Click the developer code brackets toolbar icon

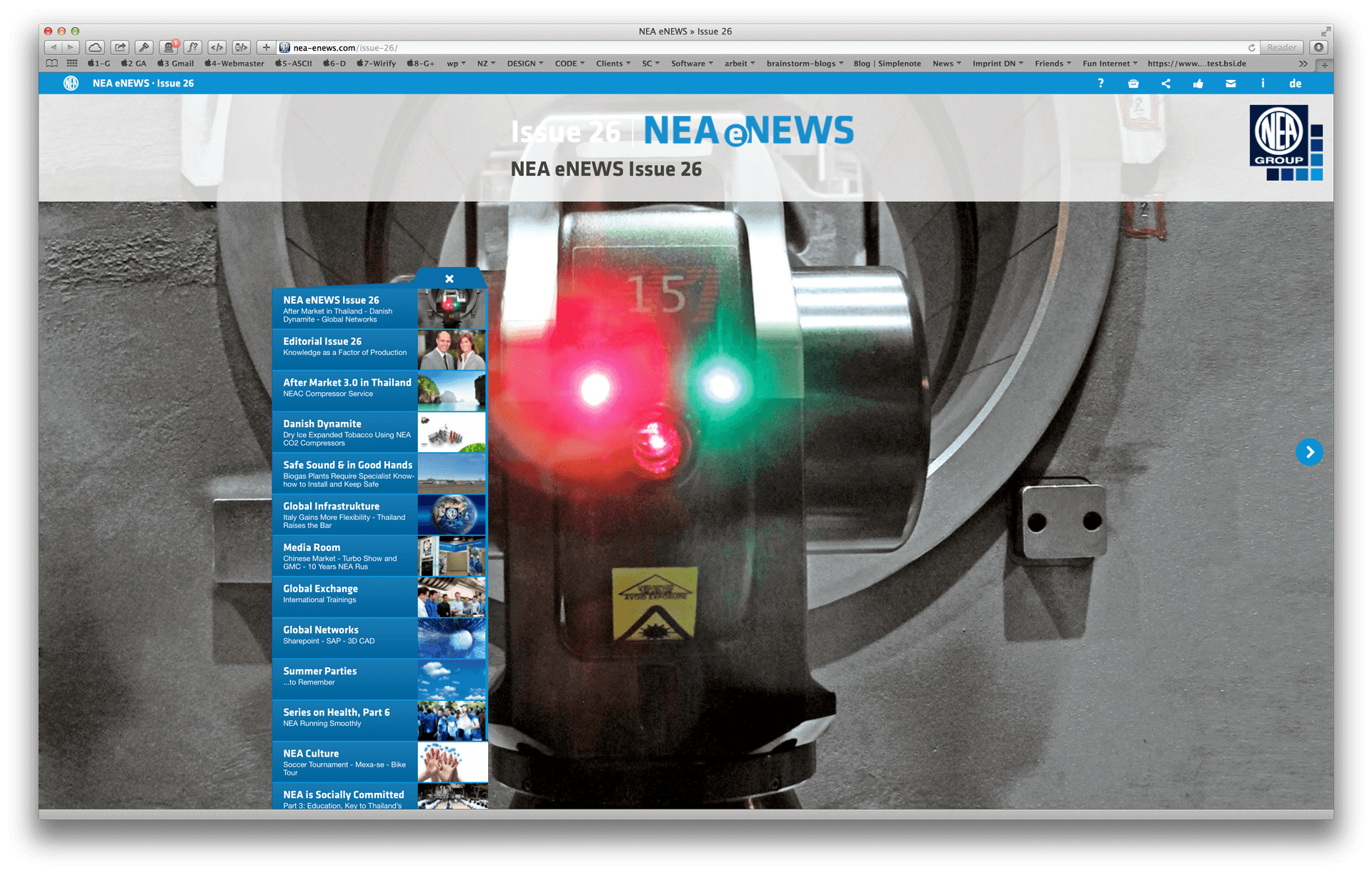click(x=217, y=47)
